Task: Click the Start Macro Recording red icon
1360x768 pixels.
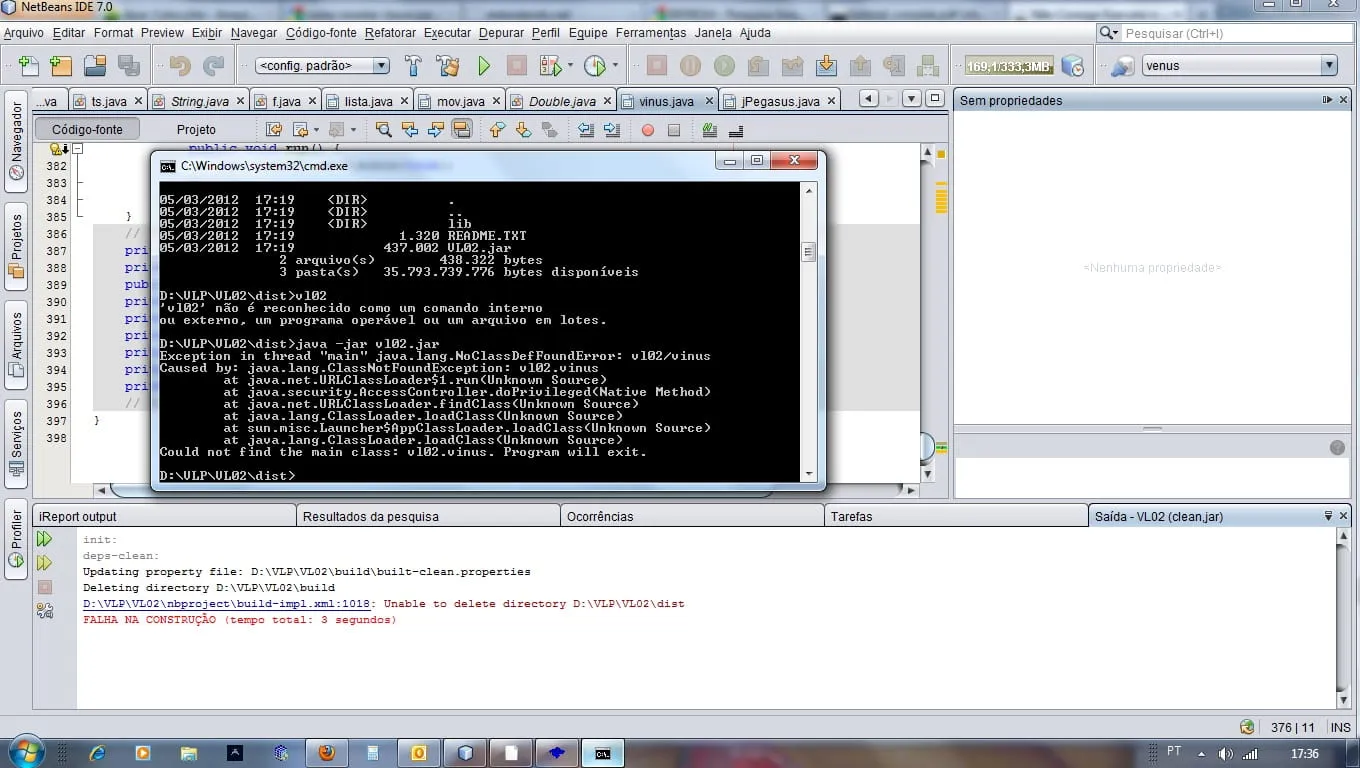Action: pos(648,130)
